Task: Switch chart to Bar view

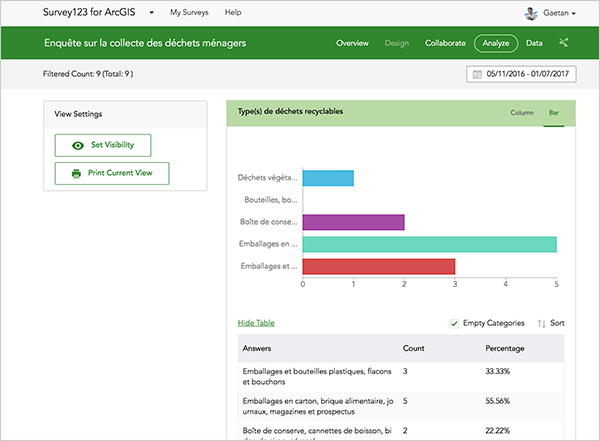Action: [553, 112]
